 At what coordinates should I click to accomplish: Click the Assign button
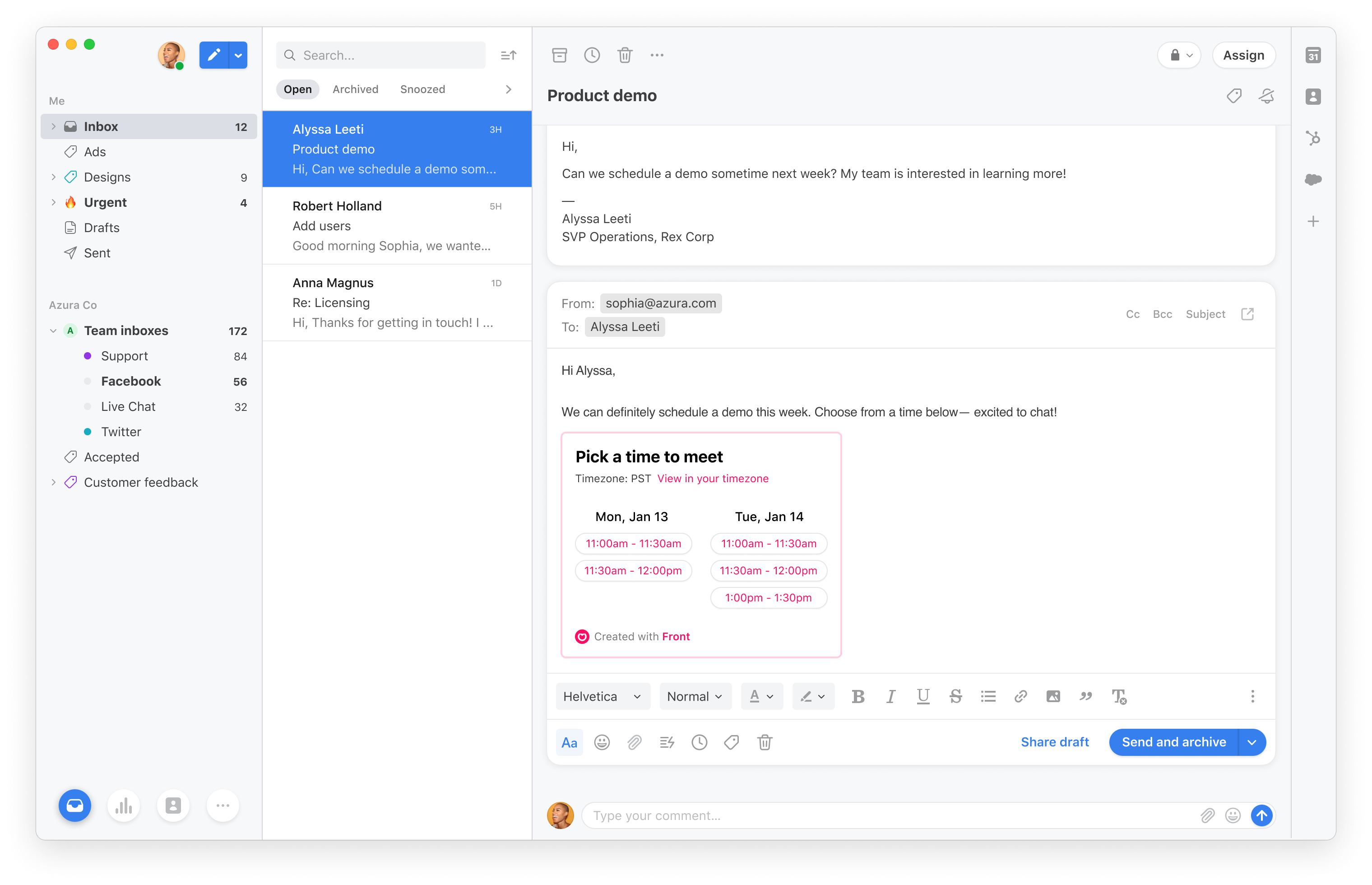pyautogui.click(x=1243, y=55)
